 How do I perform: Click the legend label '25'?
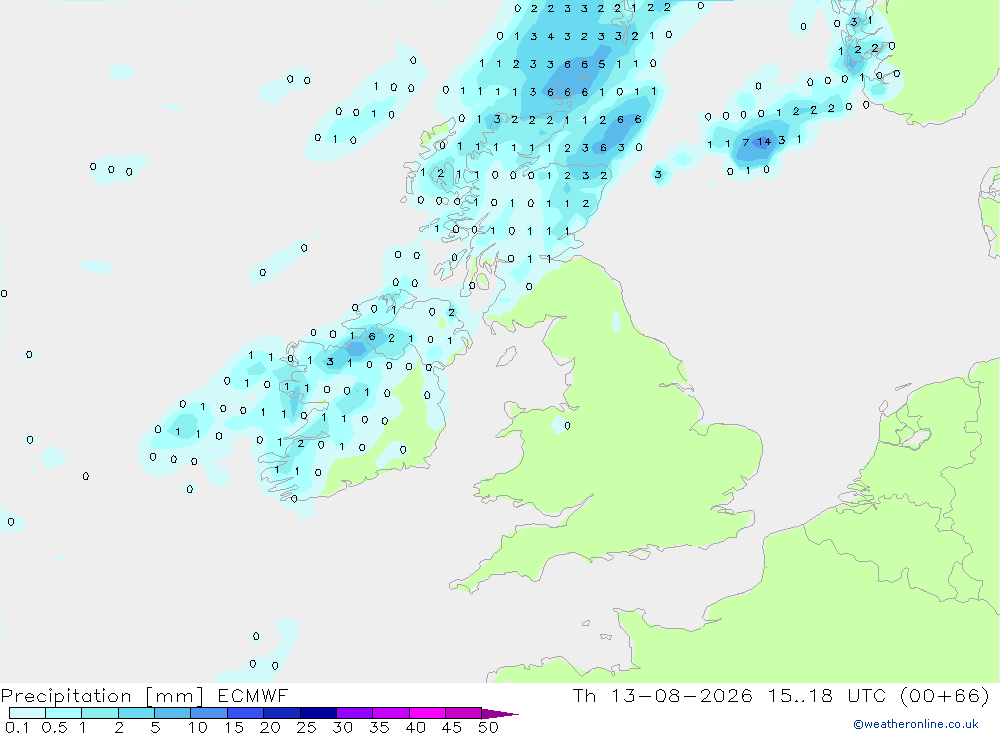[306, 727]
